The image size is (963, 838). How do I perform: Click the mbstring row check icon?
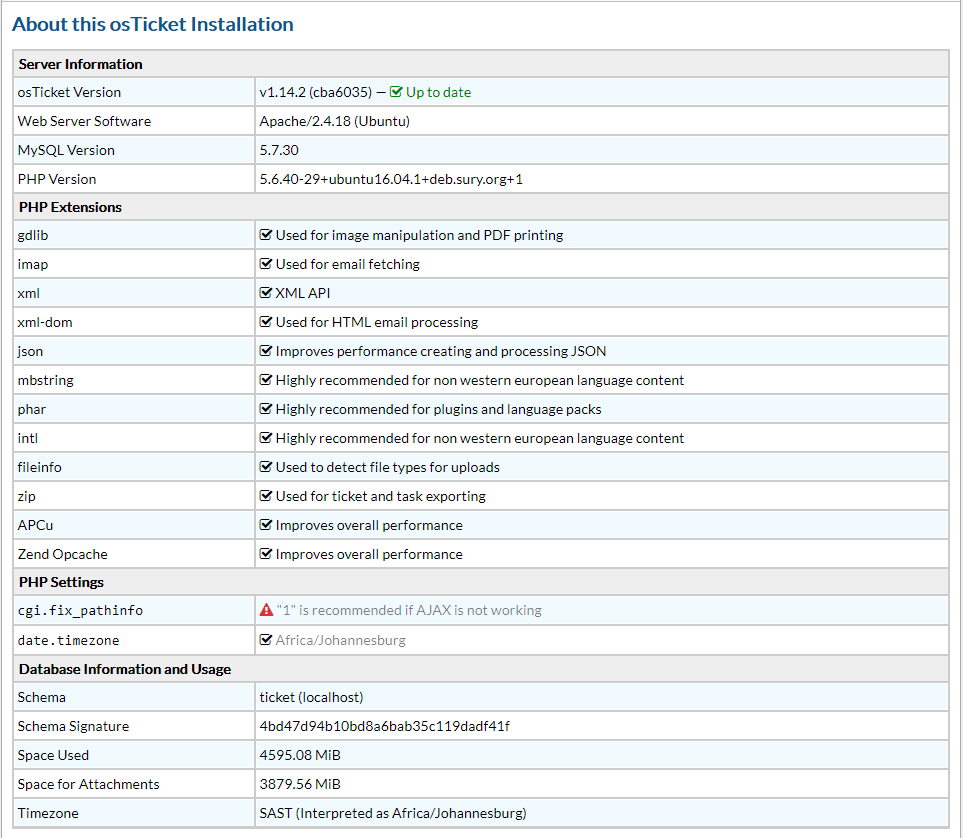pyautogui.click(x=265, y=380)
